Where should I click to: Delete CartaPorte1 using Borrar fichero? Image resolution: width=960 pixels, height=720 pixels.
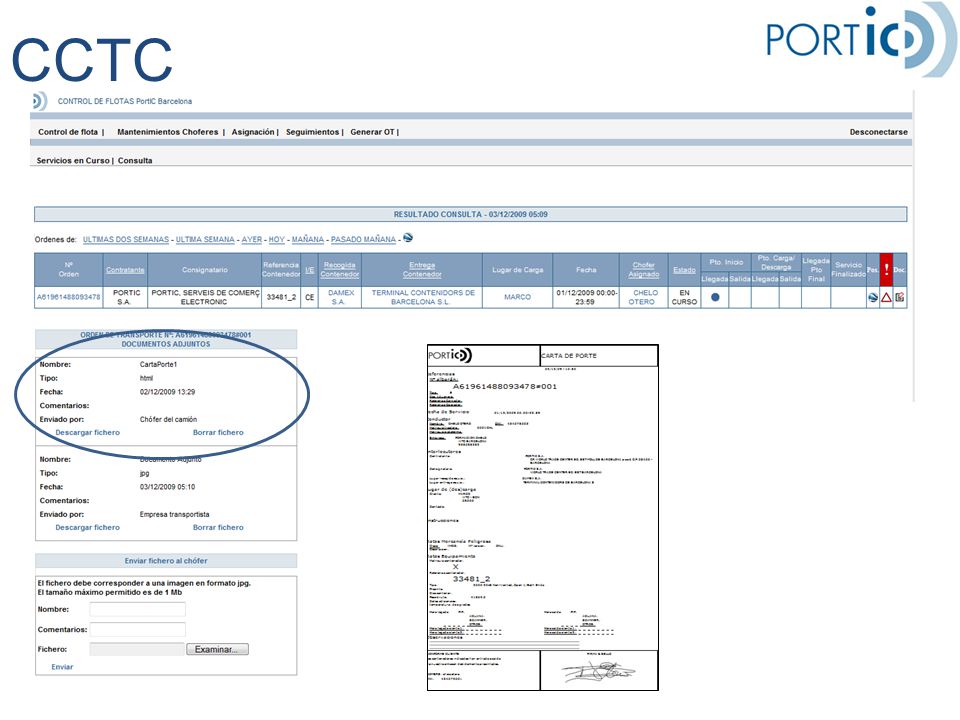[218, 432]
